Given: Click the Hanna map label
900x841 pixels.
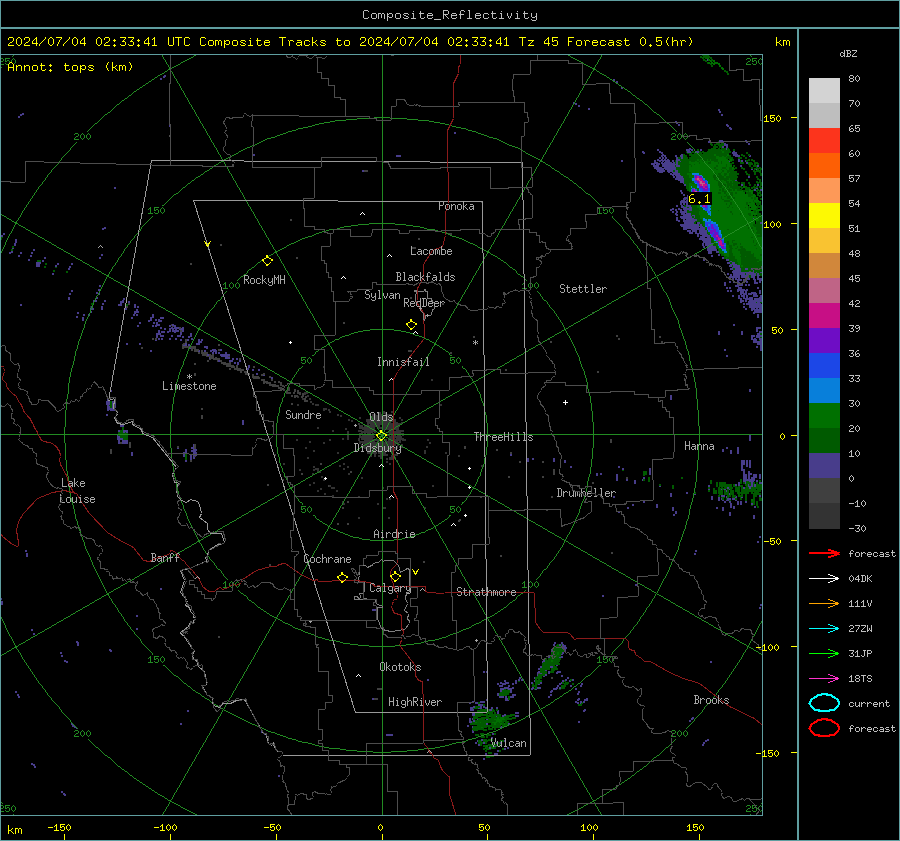Looking at the screenshot, I should coord(699,446).
